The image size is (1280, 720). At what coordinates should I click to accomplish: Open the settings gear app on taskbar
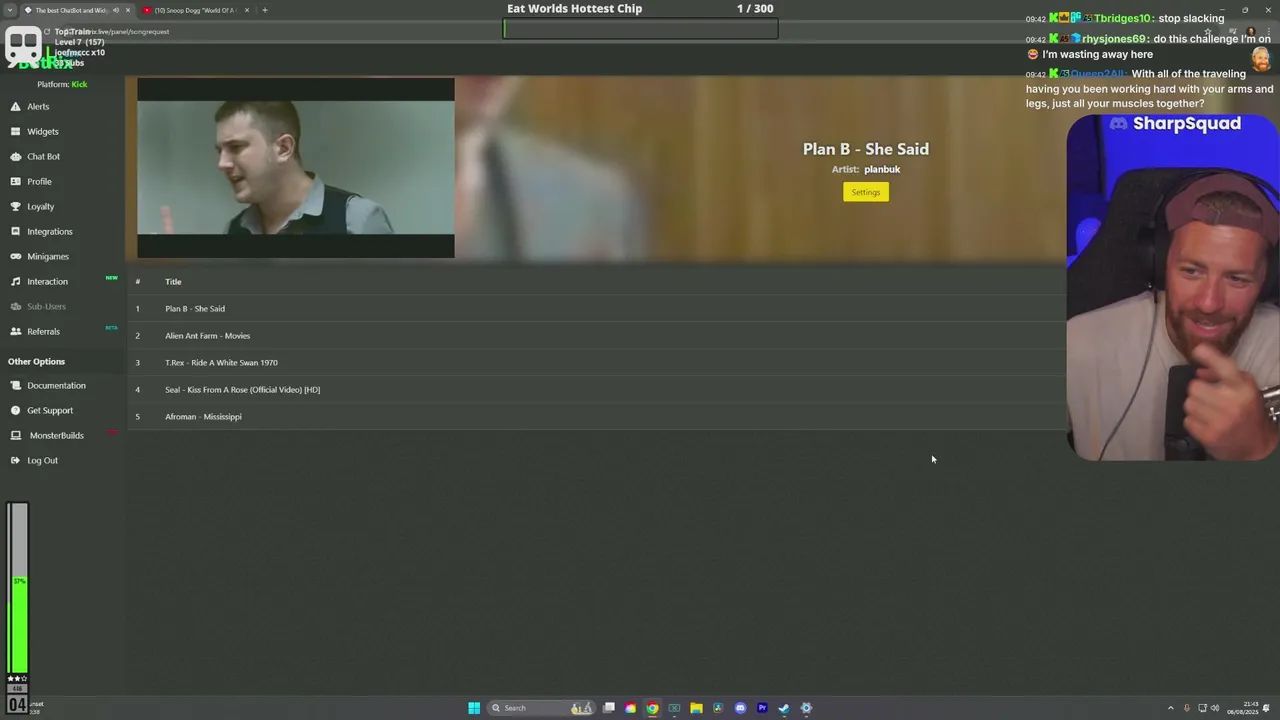coord(806,708)
